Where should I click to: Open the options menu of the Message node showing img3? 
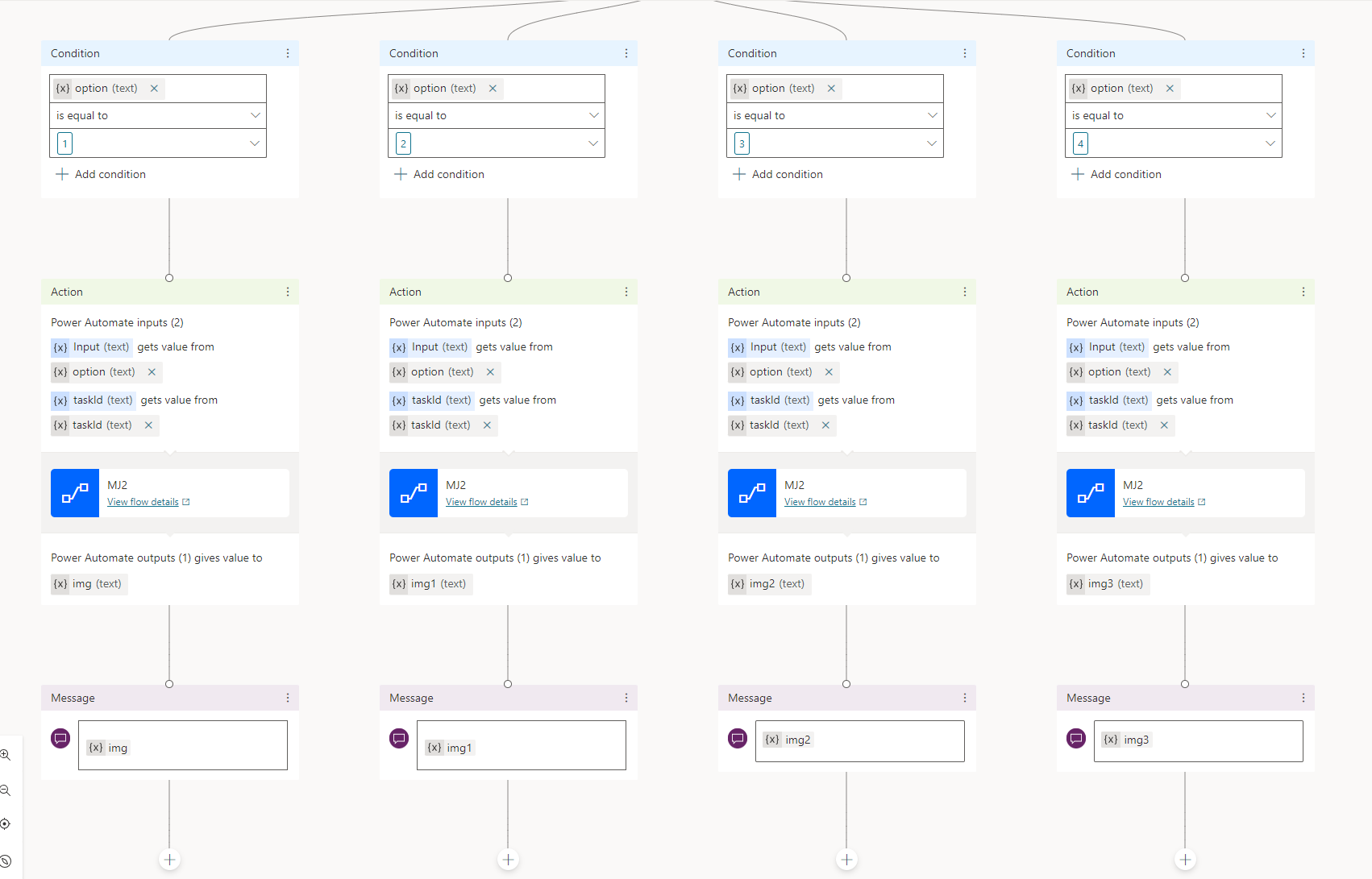click(1303, 698)
